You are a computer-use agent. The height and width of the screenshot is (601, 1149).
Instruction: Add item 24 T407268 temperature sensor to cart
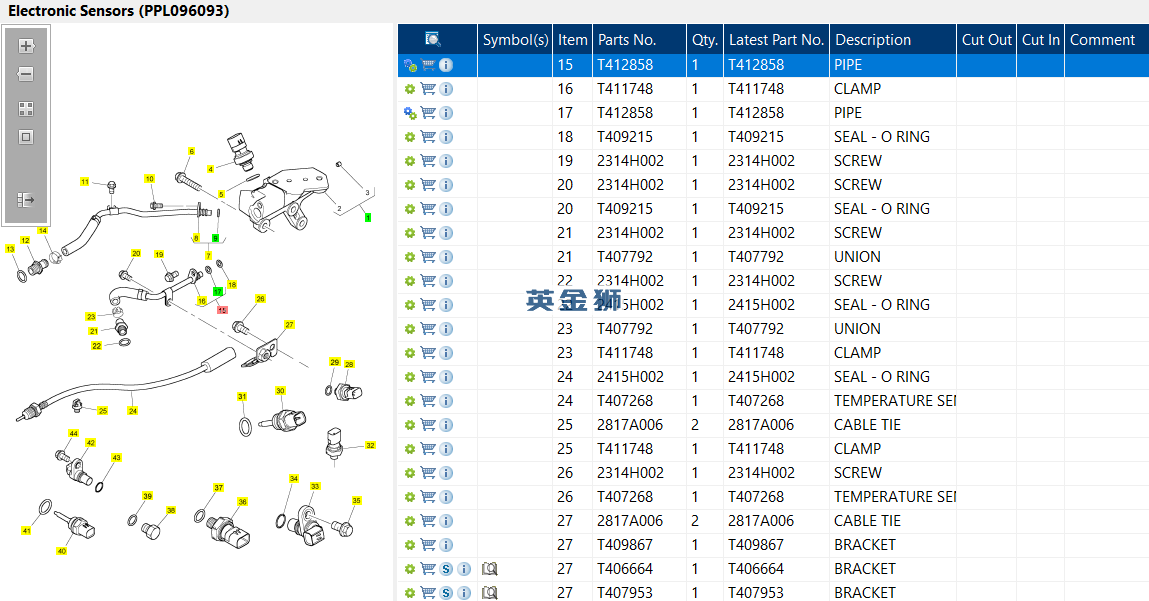(429, 401)
